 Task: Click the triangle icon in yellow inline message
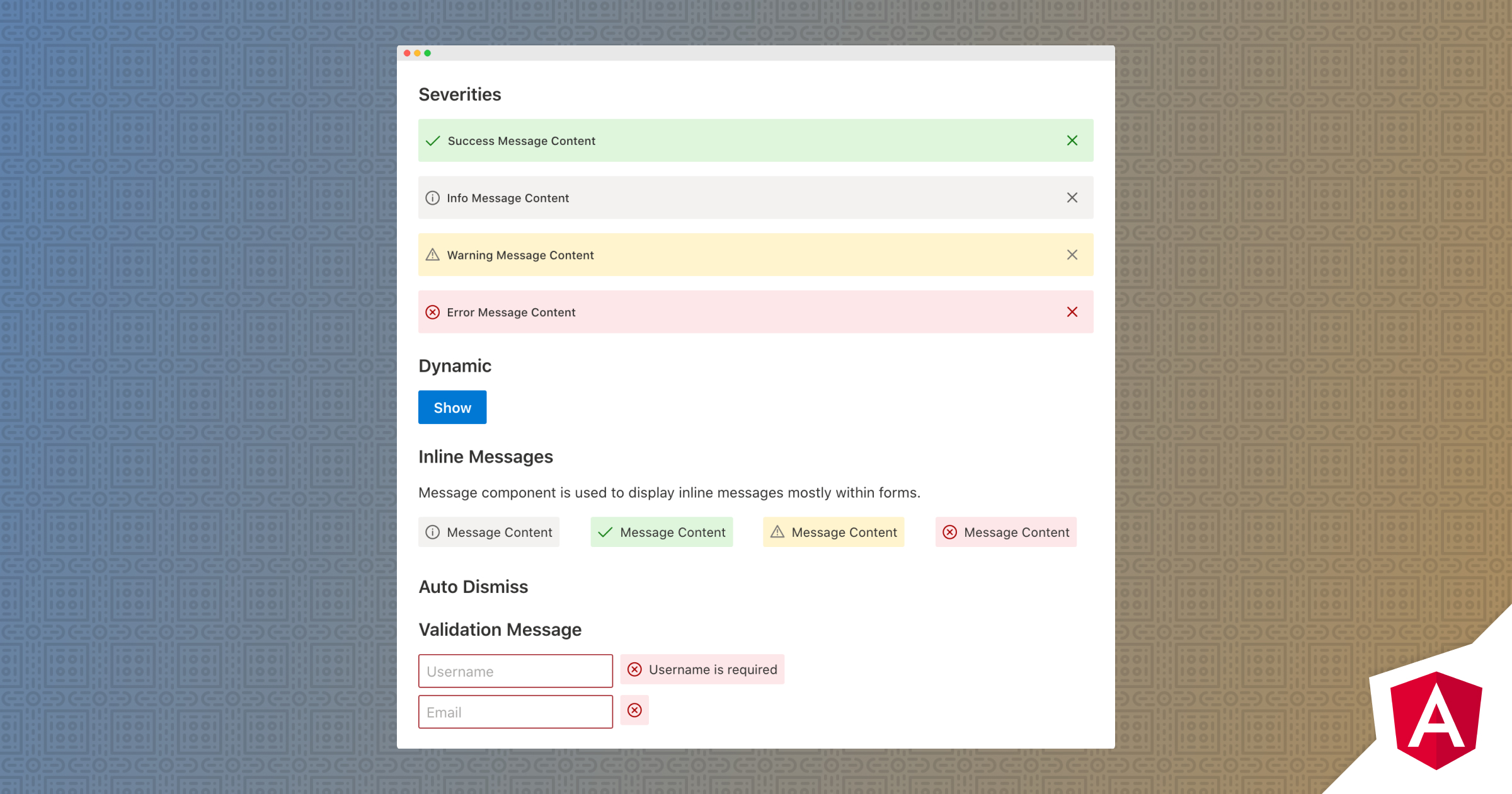777,532
